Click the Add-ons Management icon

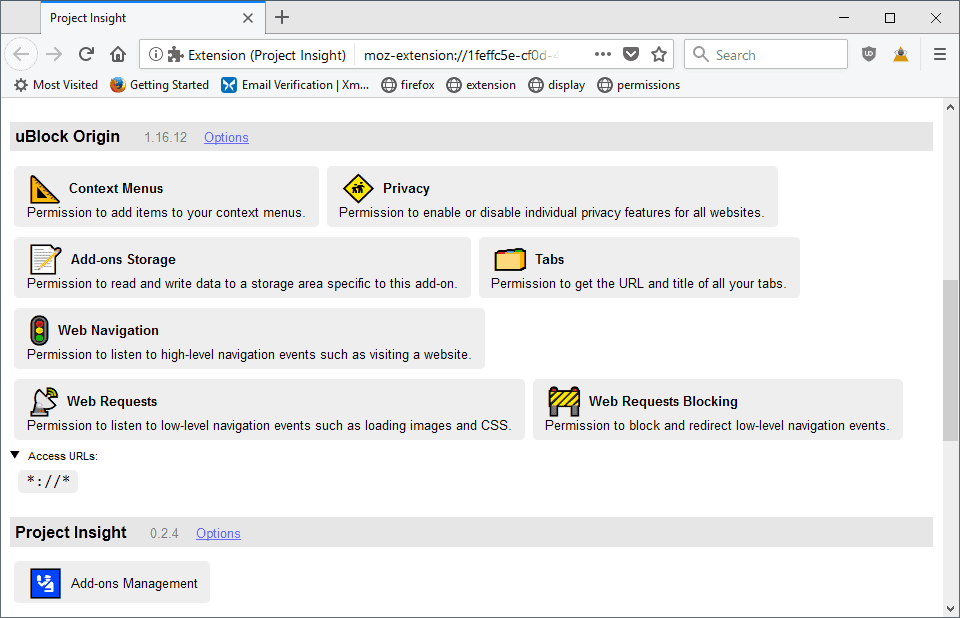tap(45, 583)
